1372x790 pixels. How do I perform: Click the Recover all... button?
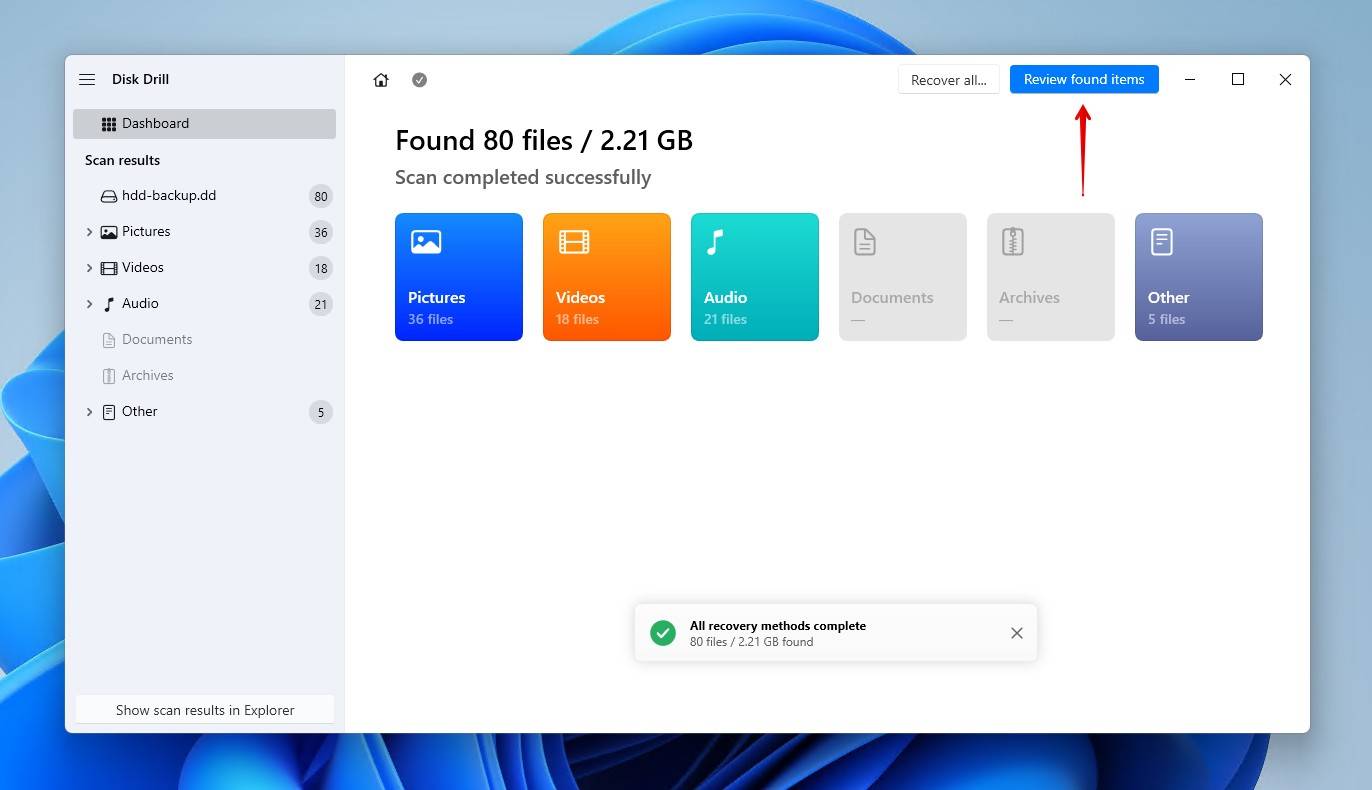coord(948,80)
